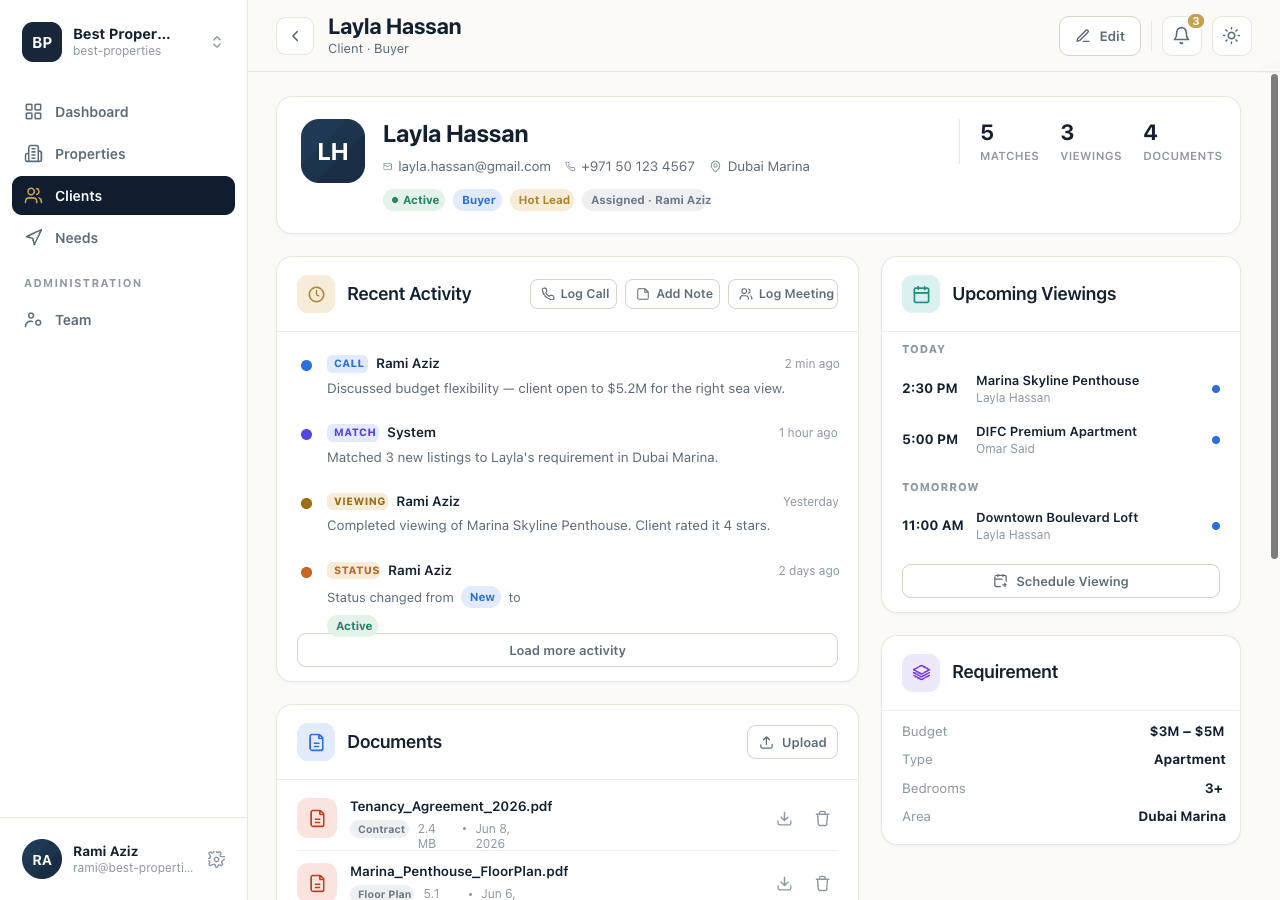Image resolution: width=1280 pixels, height=900 pixels.
Task: Select Clients in sidebar
Action: 123,196
